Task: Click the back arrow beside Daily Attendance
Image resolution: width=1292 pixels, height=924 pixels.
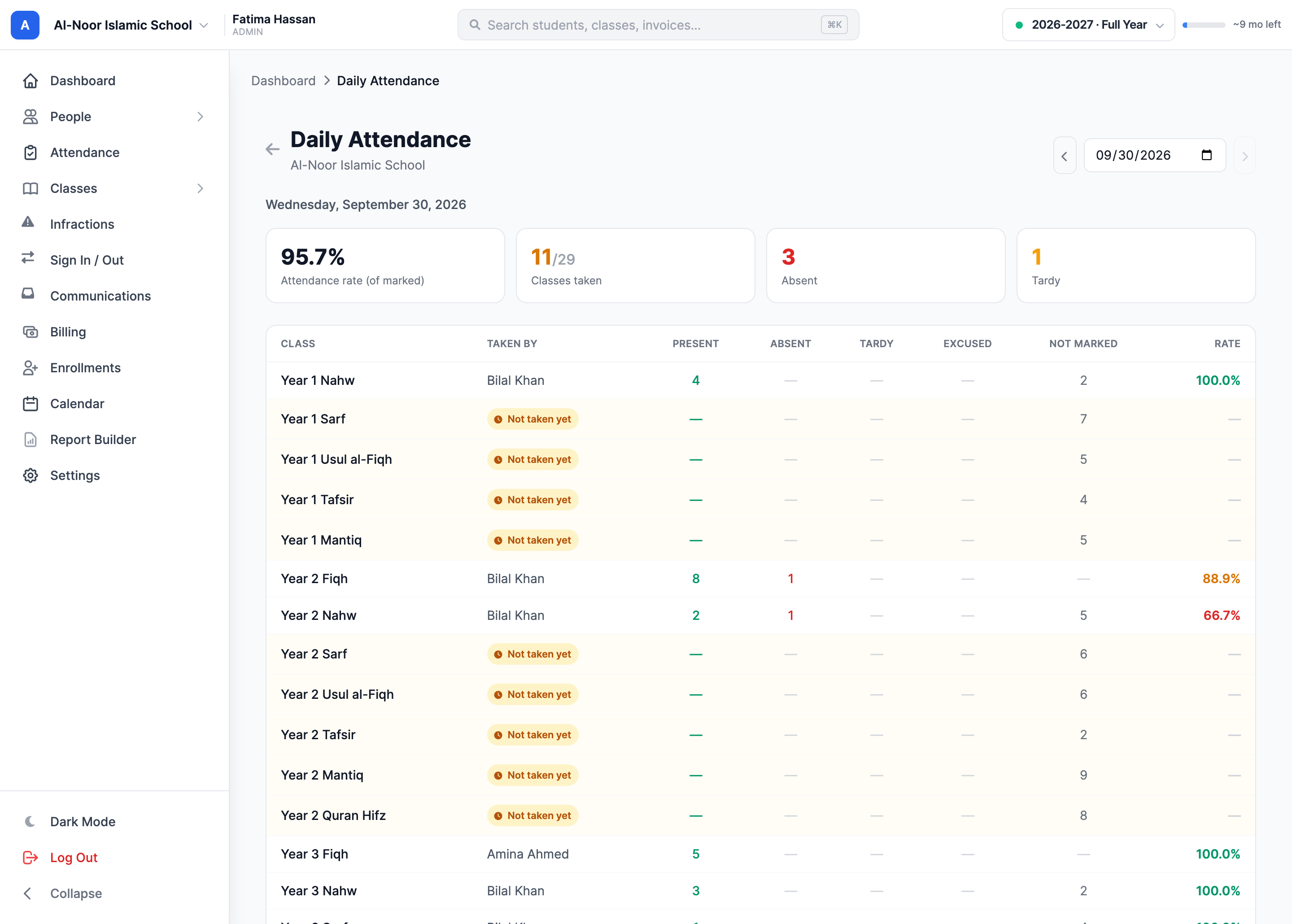Action: click(x=272, y=149)
